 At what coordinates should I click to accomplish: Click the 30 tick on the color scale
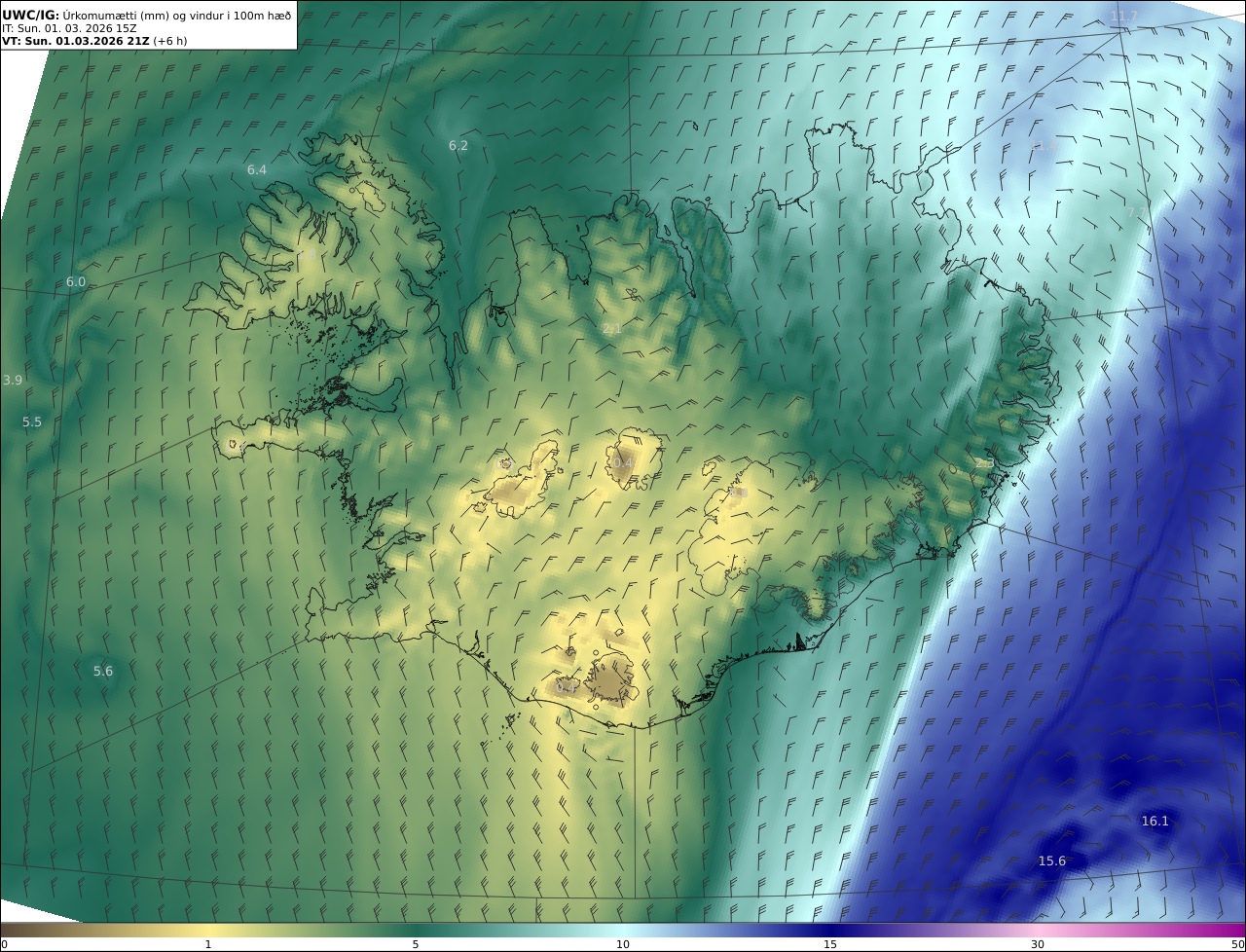pos(1038,944)
